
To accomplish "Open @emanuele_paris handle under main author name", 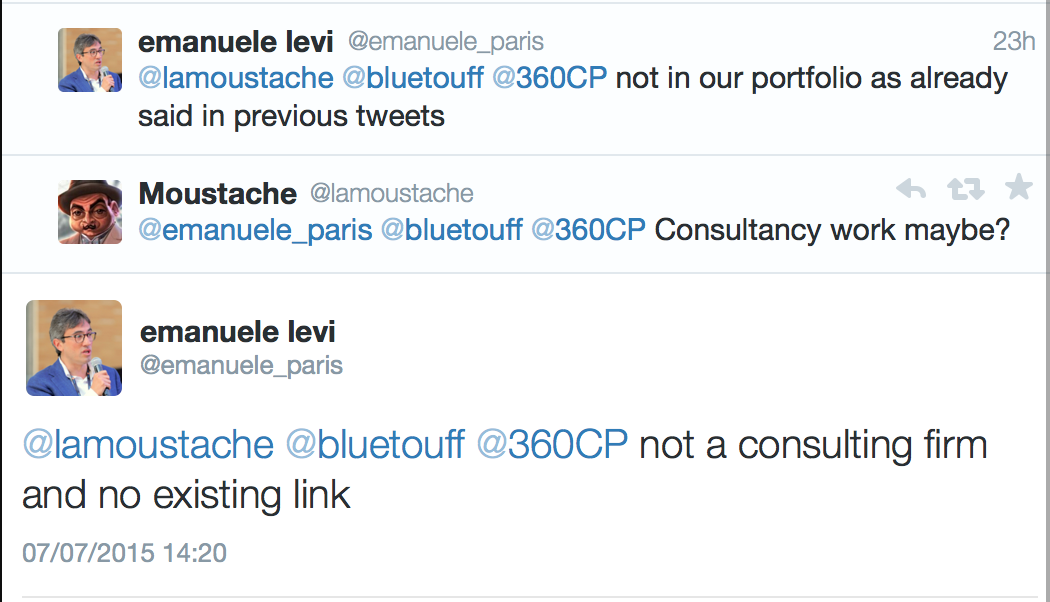I will pos(241,366).
